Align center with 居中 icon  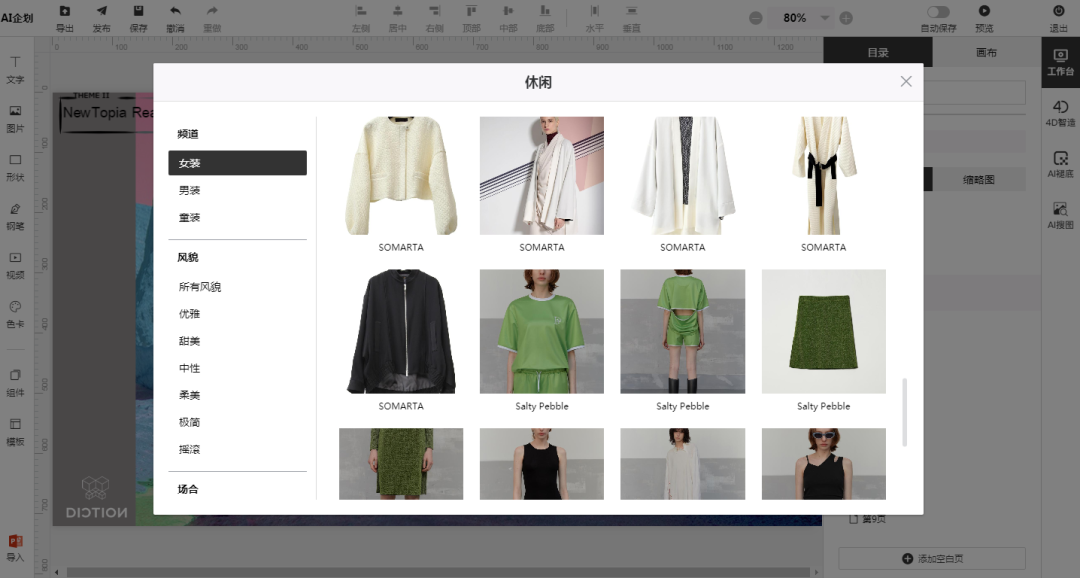(397, 11)
